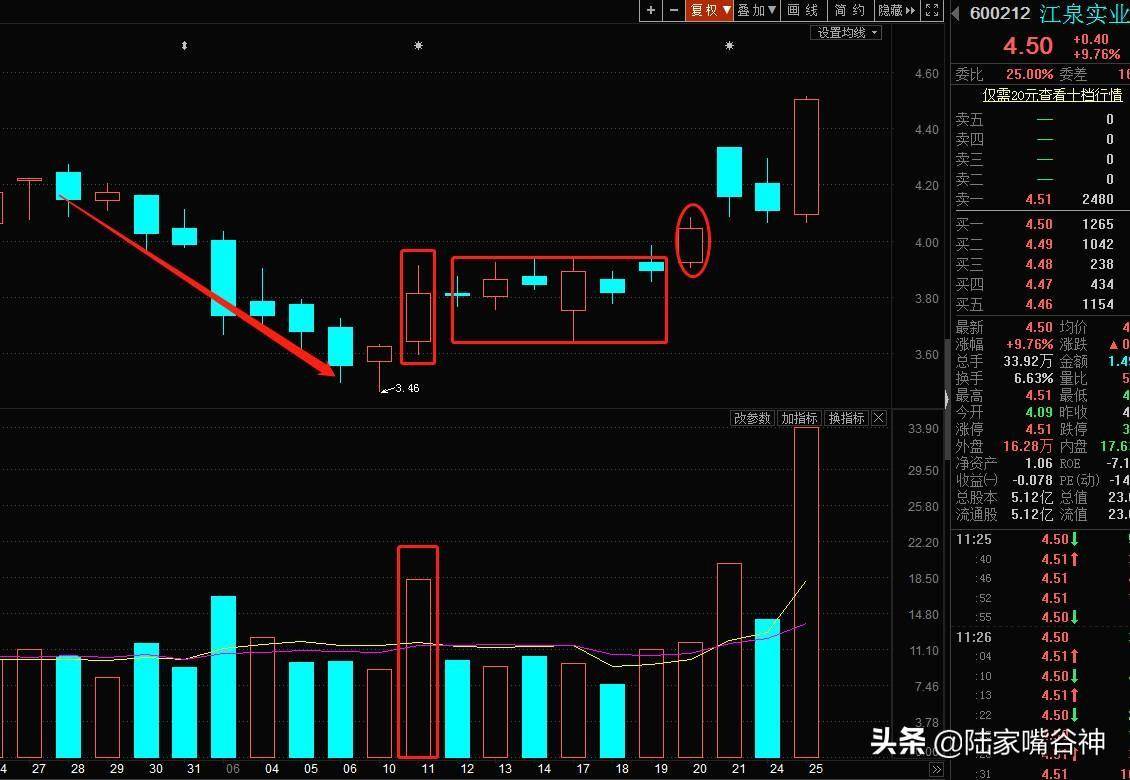
Task: Click the 11:25 tick time entry
Action: tap(973, 539)
